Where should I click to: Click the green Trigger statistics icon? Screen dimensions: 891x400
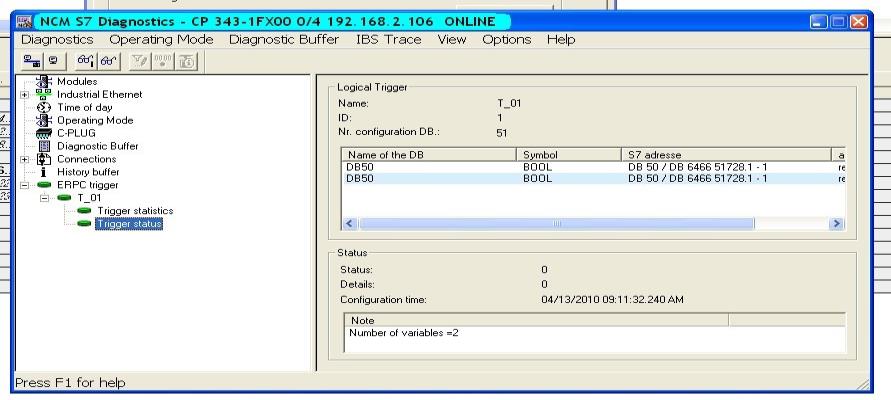[x=84, y=211]
